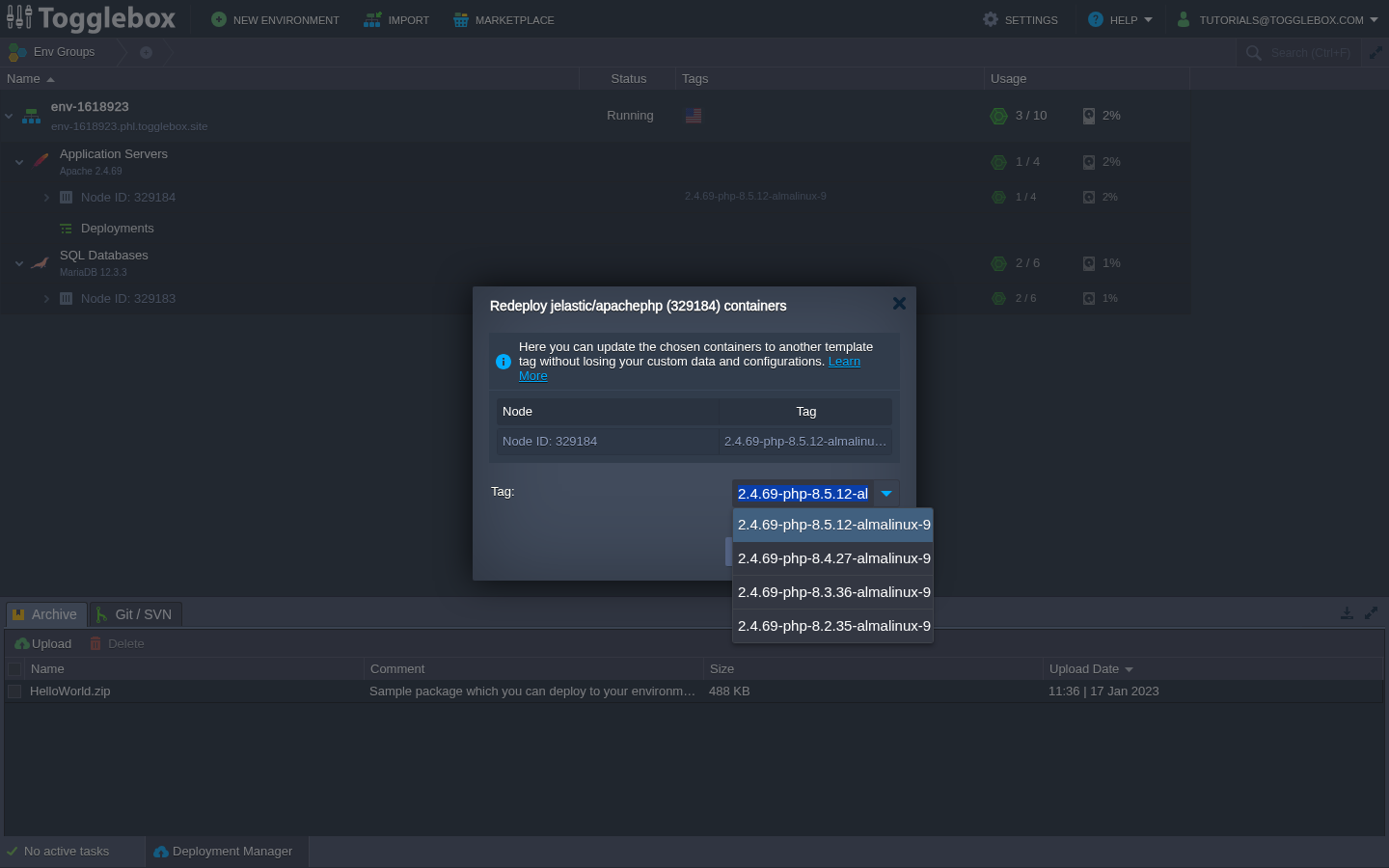
Task: Choose tag 2.4.69-php-8.4.27-almalinux-9
Action: pos(833,558)
